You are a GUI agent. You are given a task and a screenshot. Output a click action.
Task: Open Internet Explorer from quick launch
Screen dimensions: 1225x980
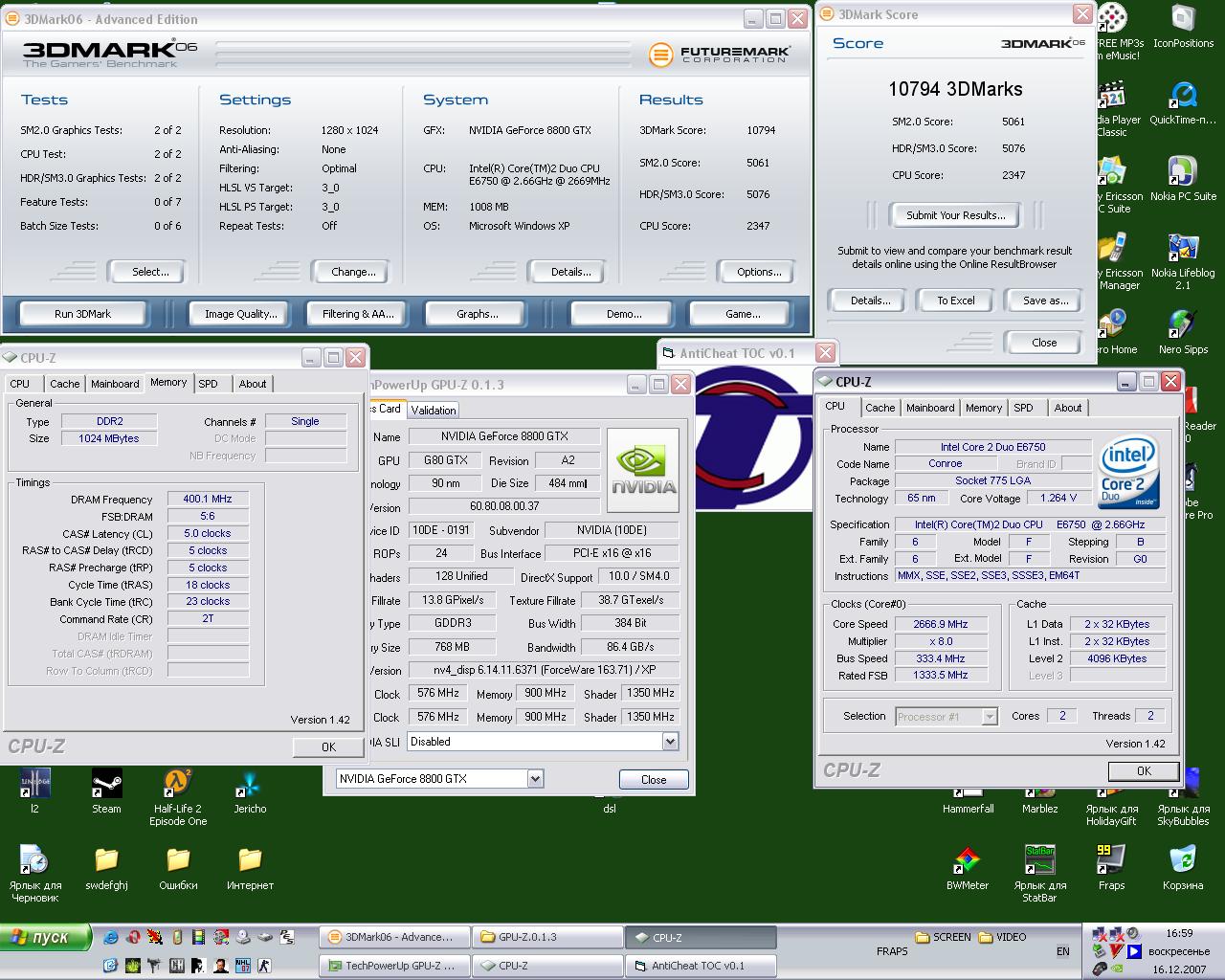point(111,937)
